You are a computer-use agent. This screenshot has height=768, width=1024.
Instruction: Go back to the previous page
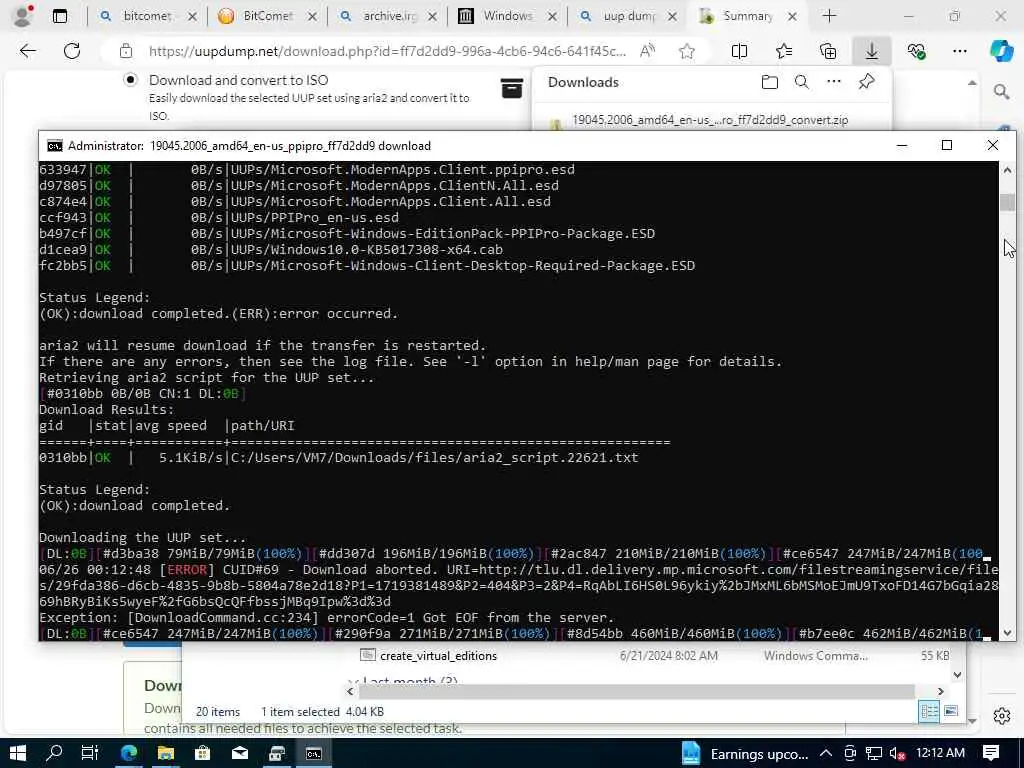coord(27,51)
